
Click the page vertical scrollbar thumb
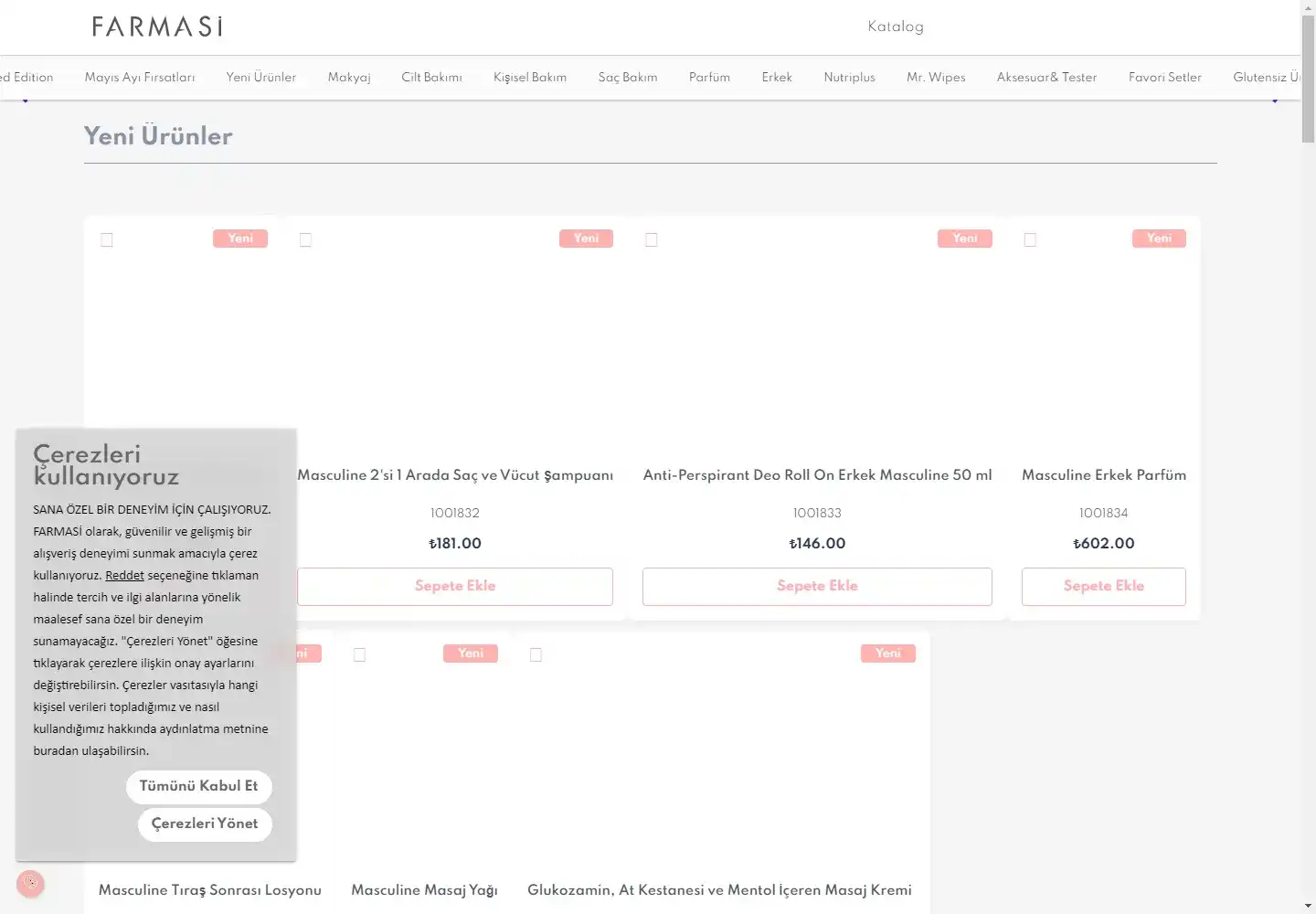pyautogui.click(x=1308, y=79)
